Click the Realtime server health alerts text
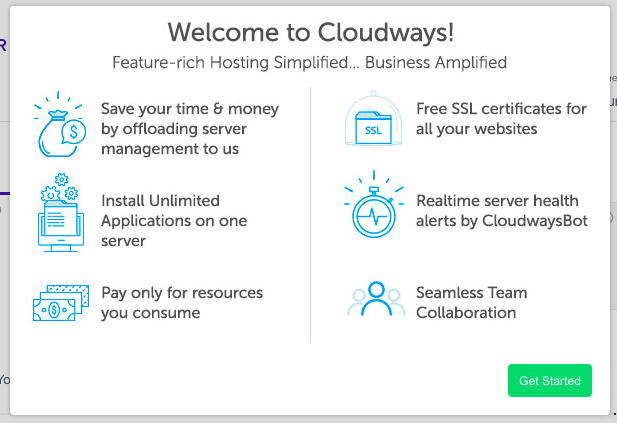 coord(502,211)
